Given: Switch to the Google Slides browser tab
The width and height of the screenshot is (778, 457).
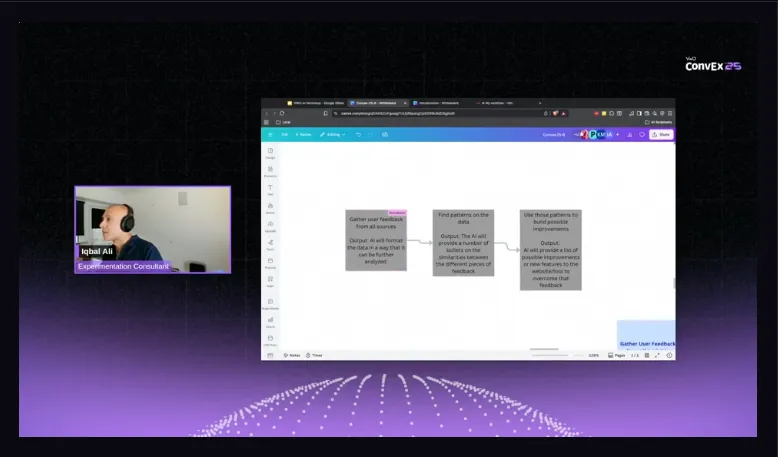Looking at the screenshot, I should point(316,103).
